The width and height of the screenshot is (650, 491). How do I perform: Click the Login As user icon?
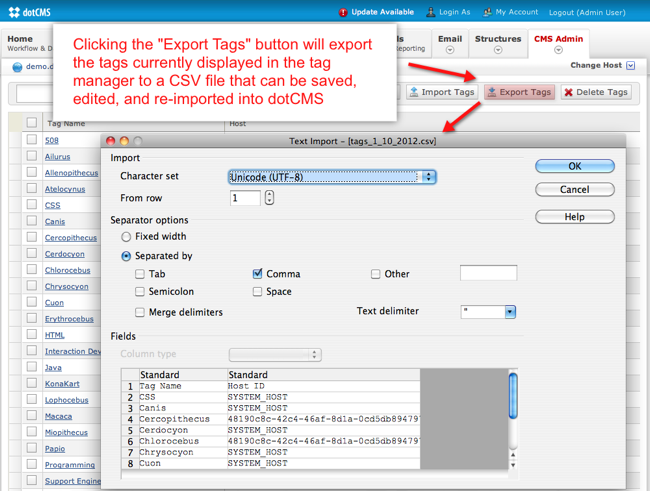[x=431, y=12]
